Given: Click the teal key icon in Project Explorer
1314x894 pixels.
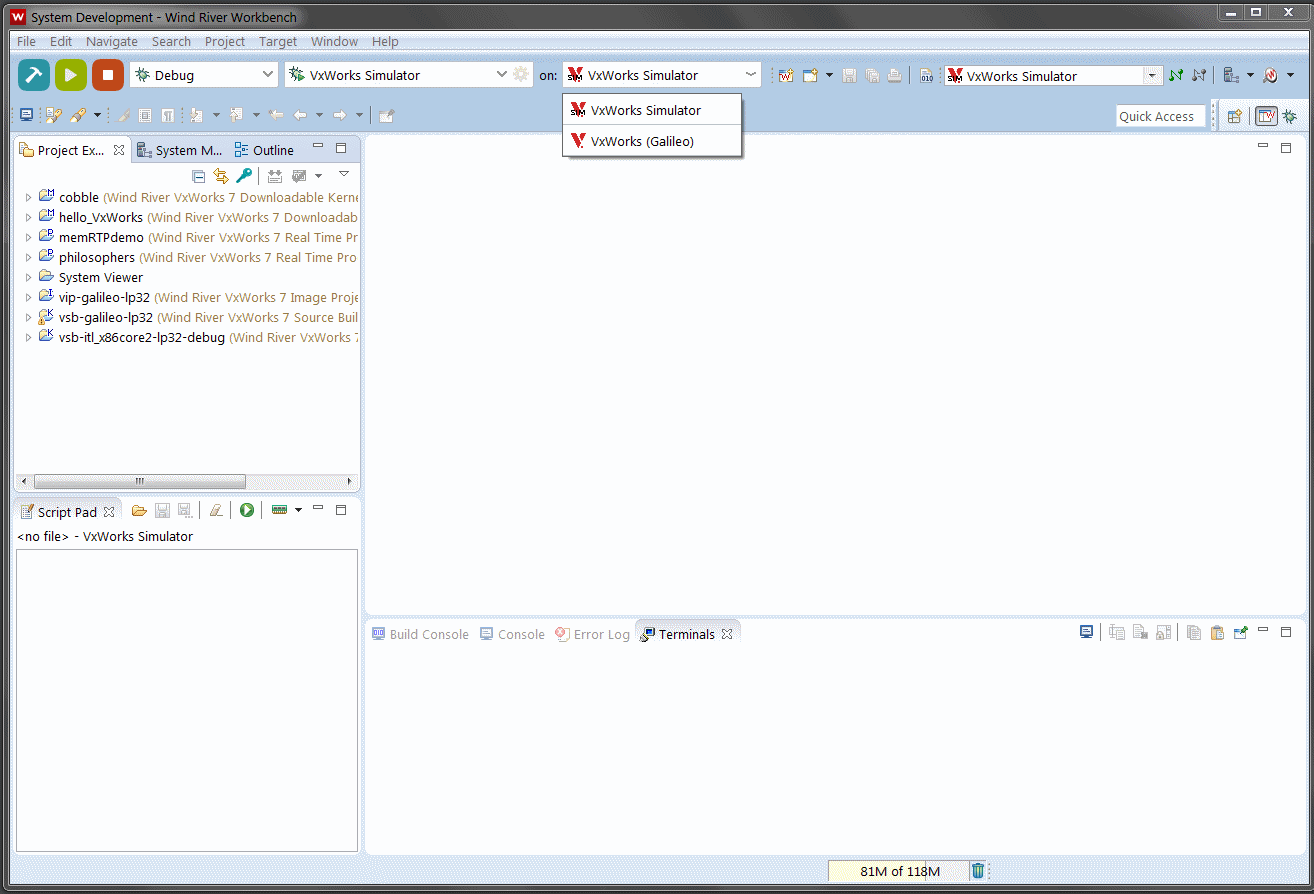Looking at the screenshot, I should 244,176.
